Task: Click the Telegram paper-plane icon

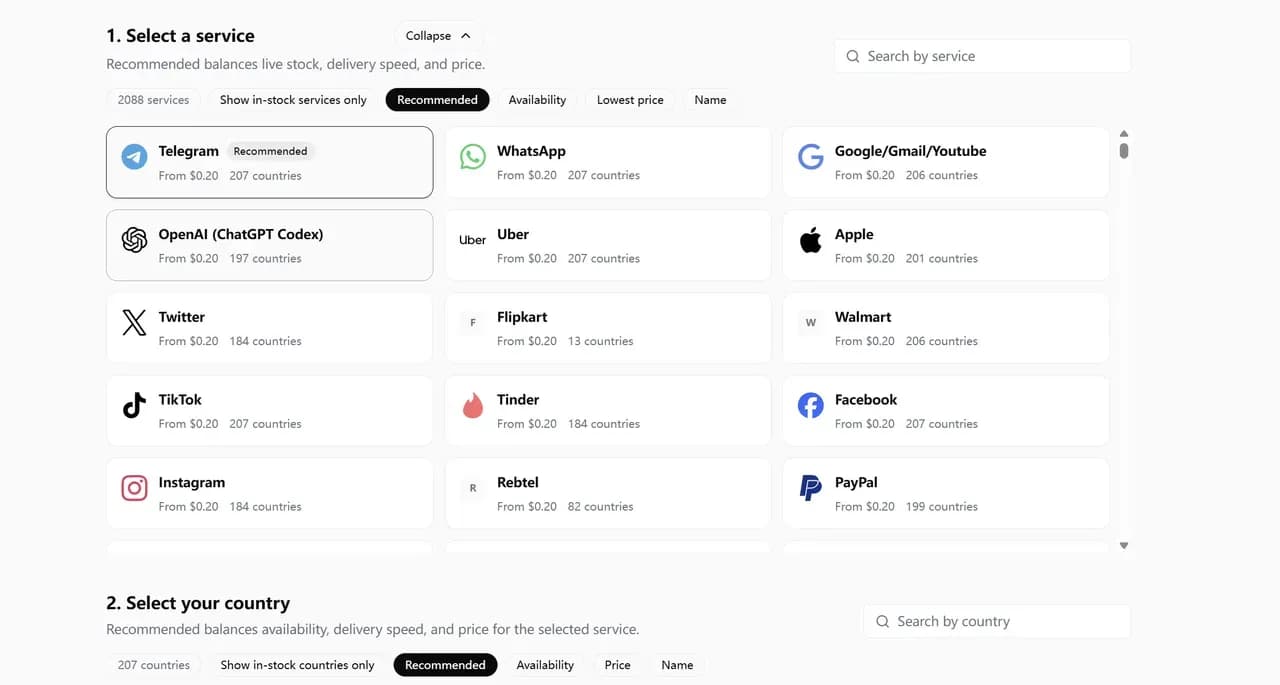Action: [134, 156]
